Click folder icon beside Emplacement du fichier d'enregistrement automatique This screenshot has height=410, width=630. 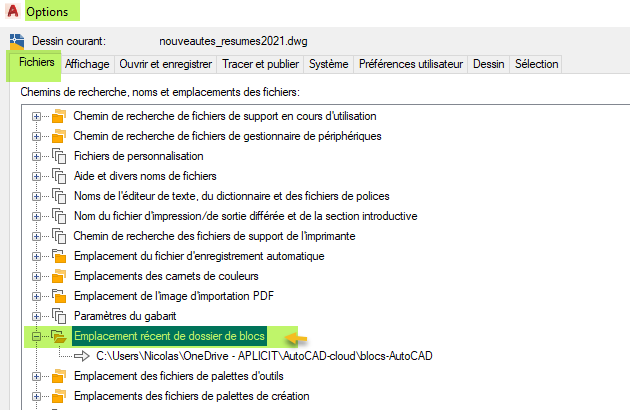point(58,256)
